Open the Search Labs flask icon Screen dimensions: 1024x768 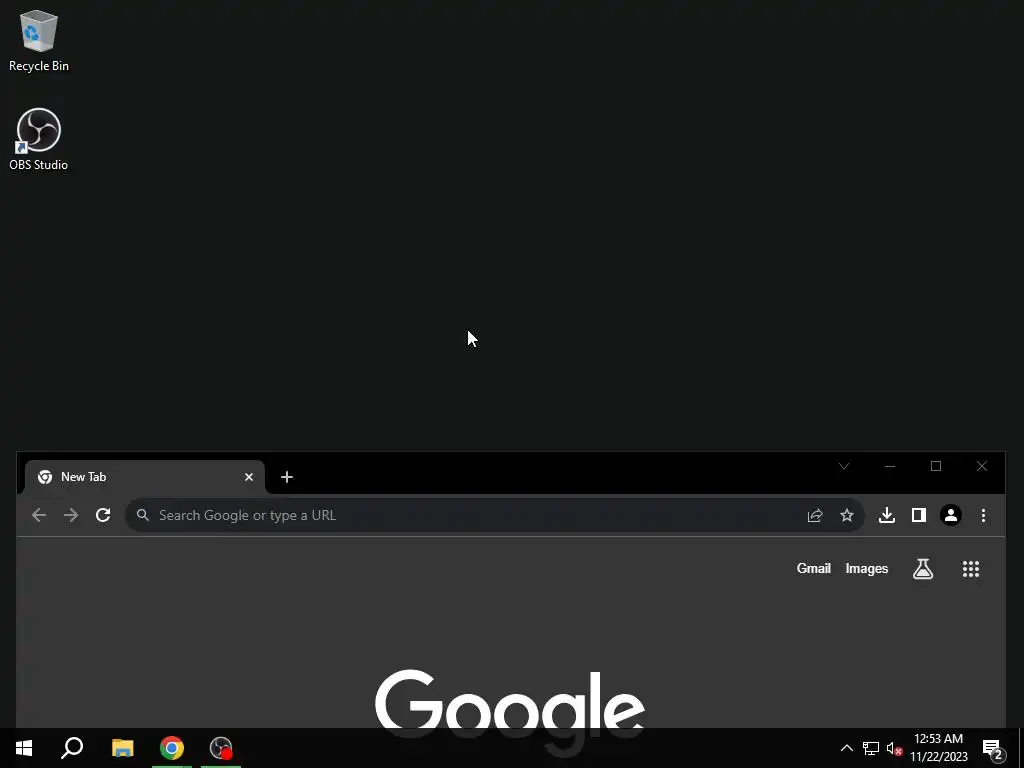point(923,569)
